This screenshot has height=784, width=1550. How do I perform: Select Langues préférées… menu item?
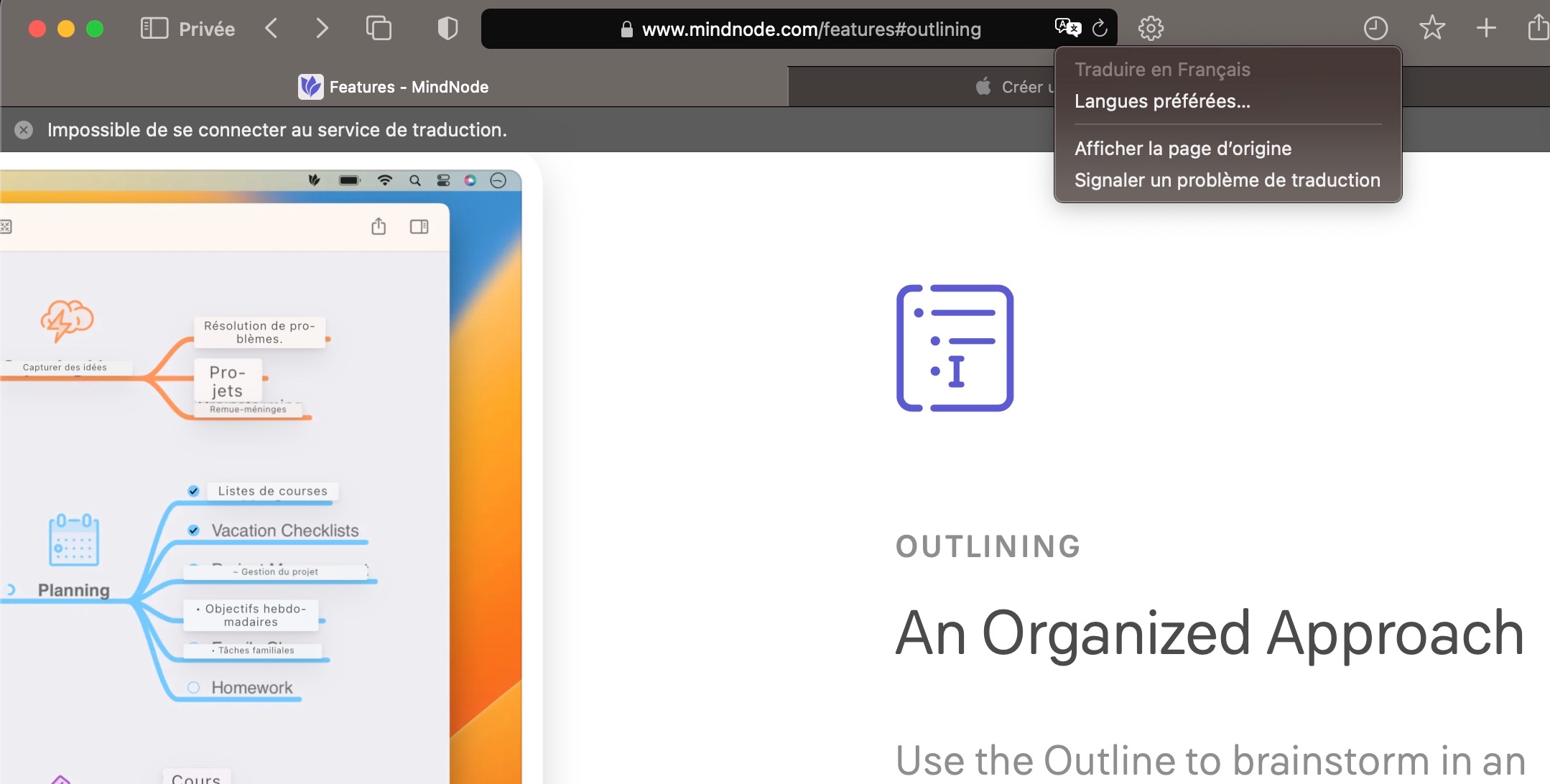point(1161,101)
